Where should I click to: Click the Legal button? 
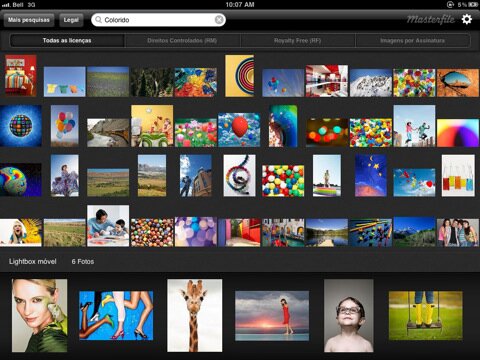point(71,20)
